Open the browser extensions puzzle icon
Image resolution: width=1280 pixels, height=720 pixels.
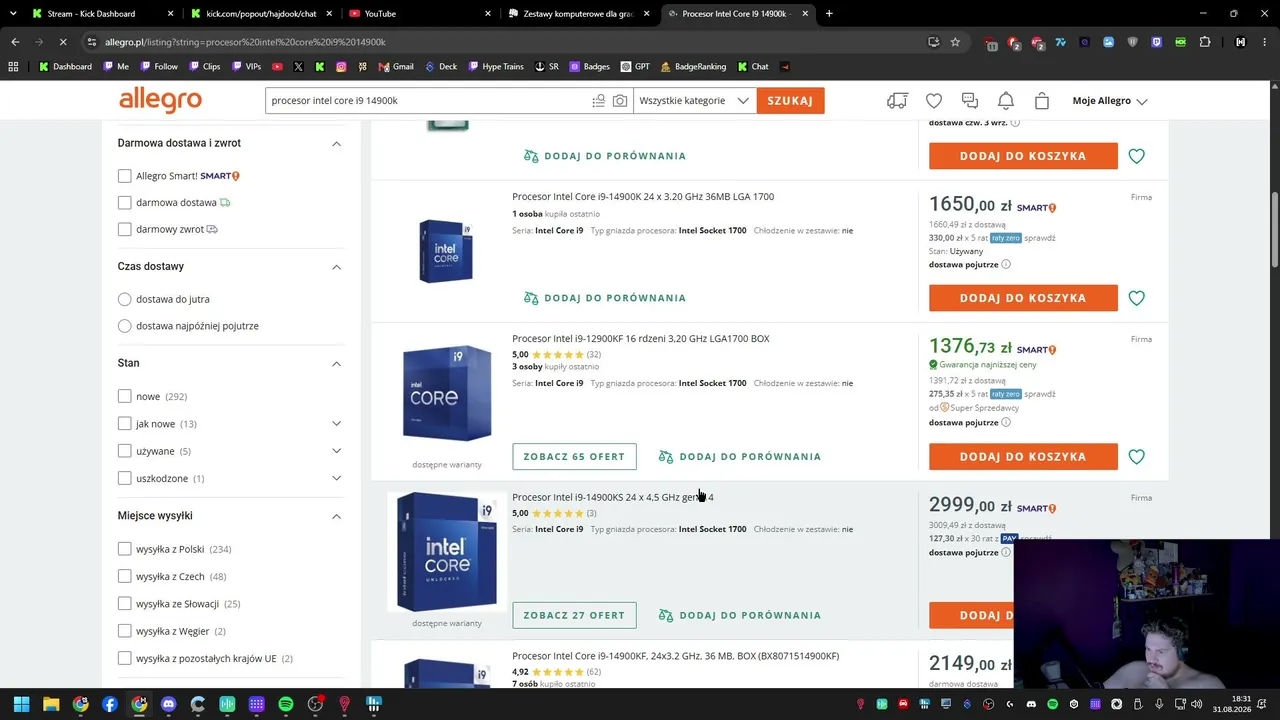click(x=1205, y=42)
